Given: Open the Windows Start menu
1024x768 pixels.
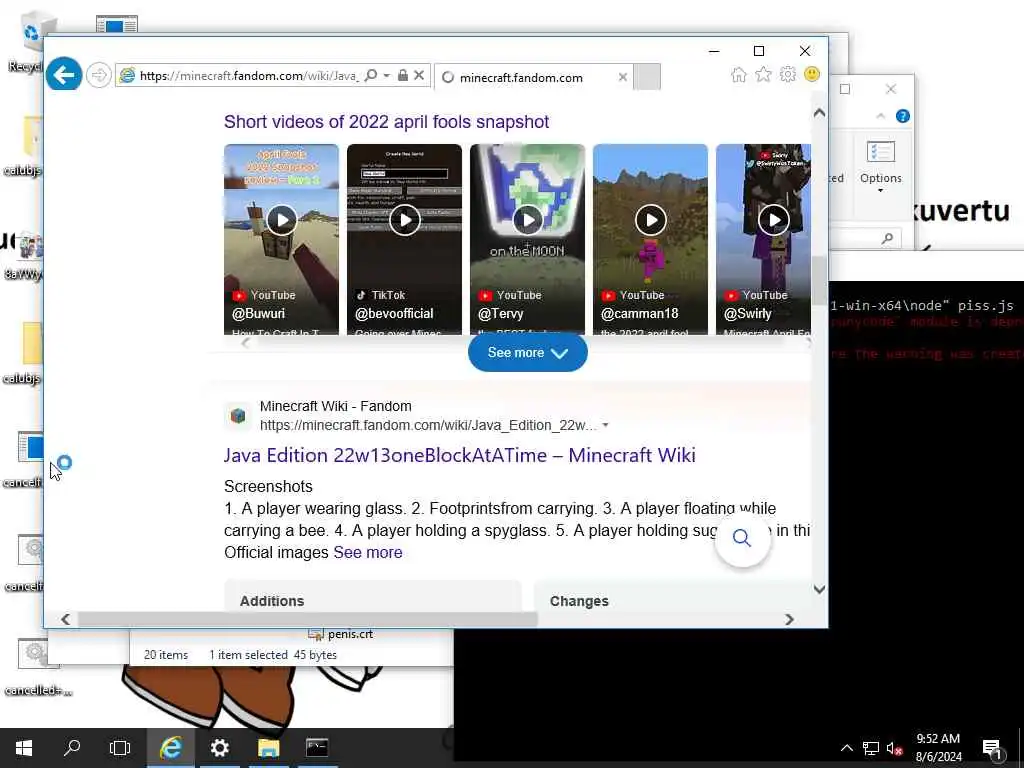Looking at the screenshot, I should (24, 748).
